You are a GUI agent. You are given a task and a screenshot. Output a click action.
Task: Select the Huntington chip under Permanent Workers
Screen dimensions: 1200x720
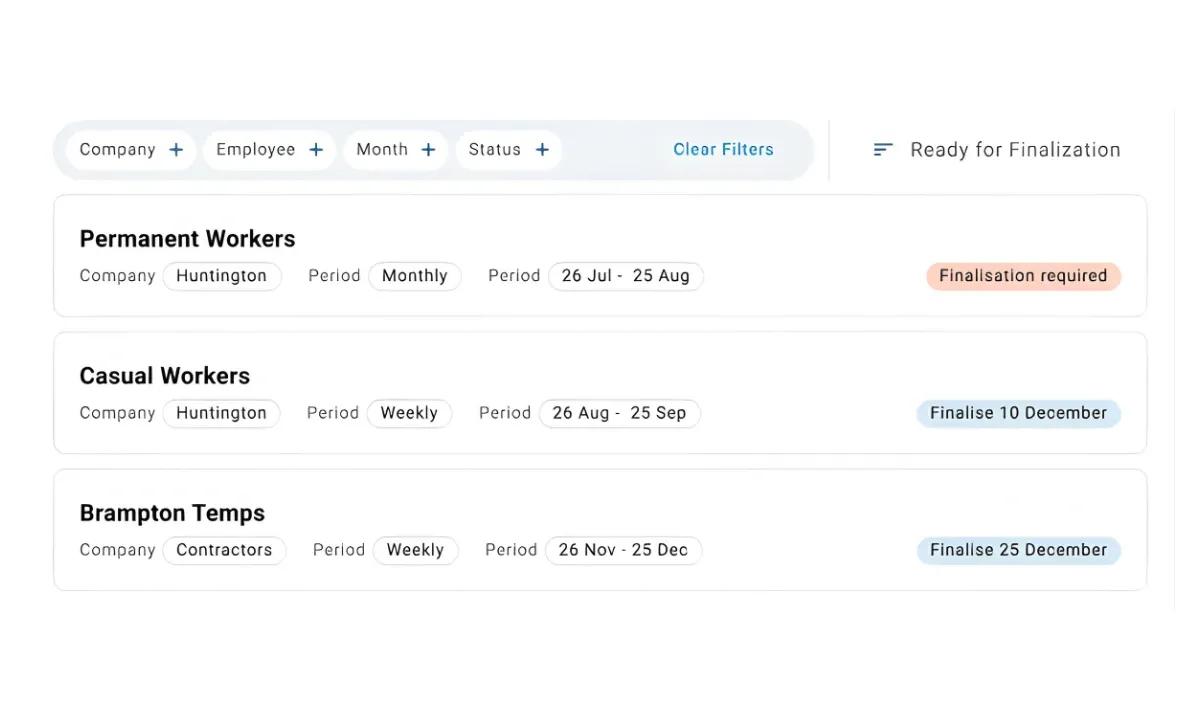point(222,276)
